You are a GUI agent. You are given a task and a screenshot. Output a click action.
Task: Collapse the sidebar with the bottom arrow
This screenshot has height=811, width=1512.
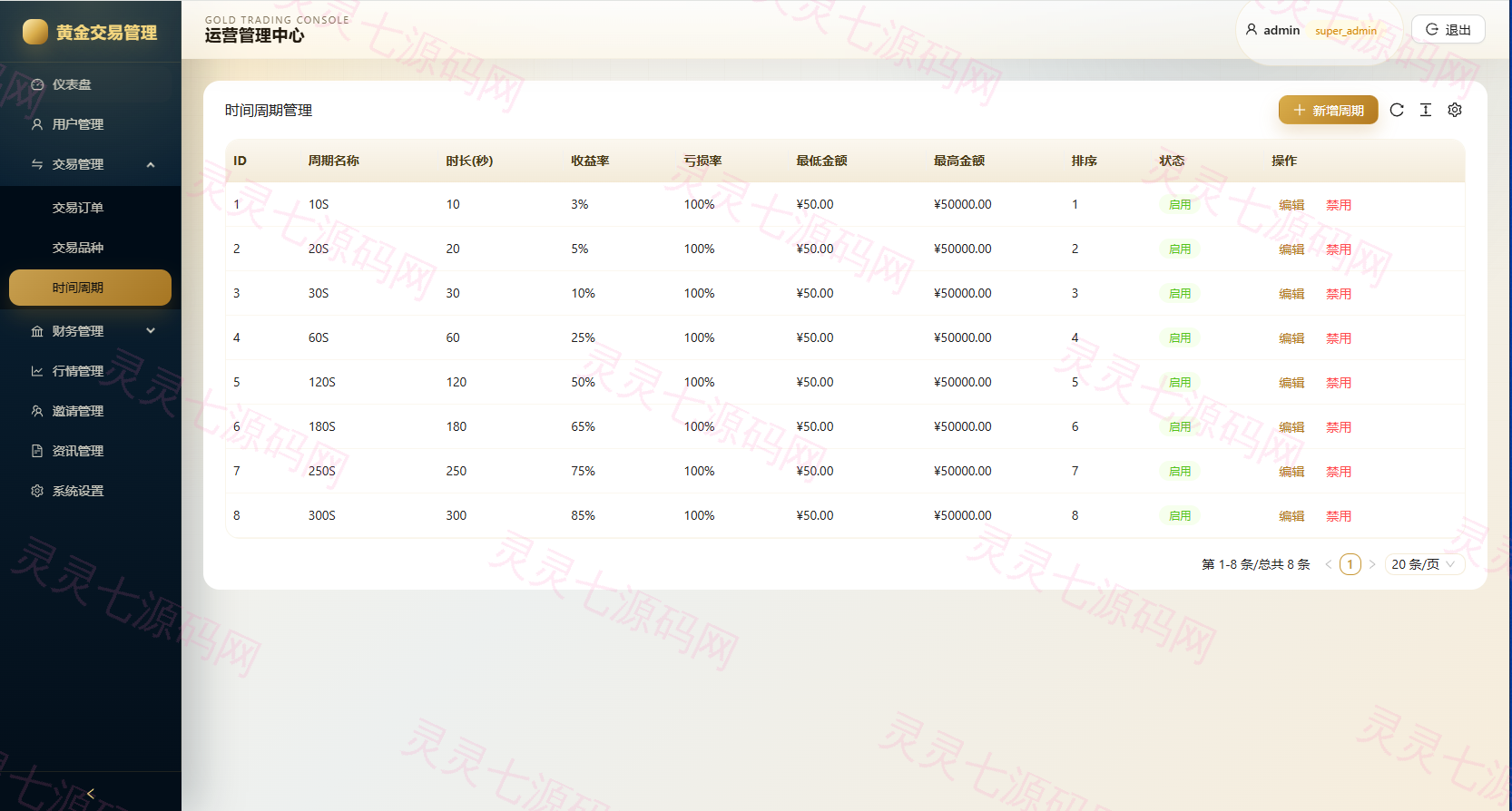click(x=91, y=793)
